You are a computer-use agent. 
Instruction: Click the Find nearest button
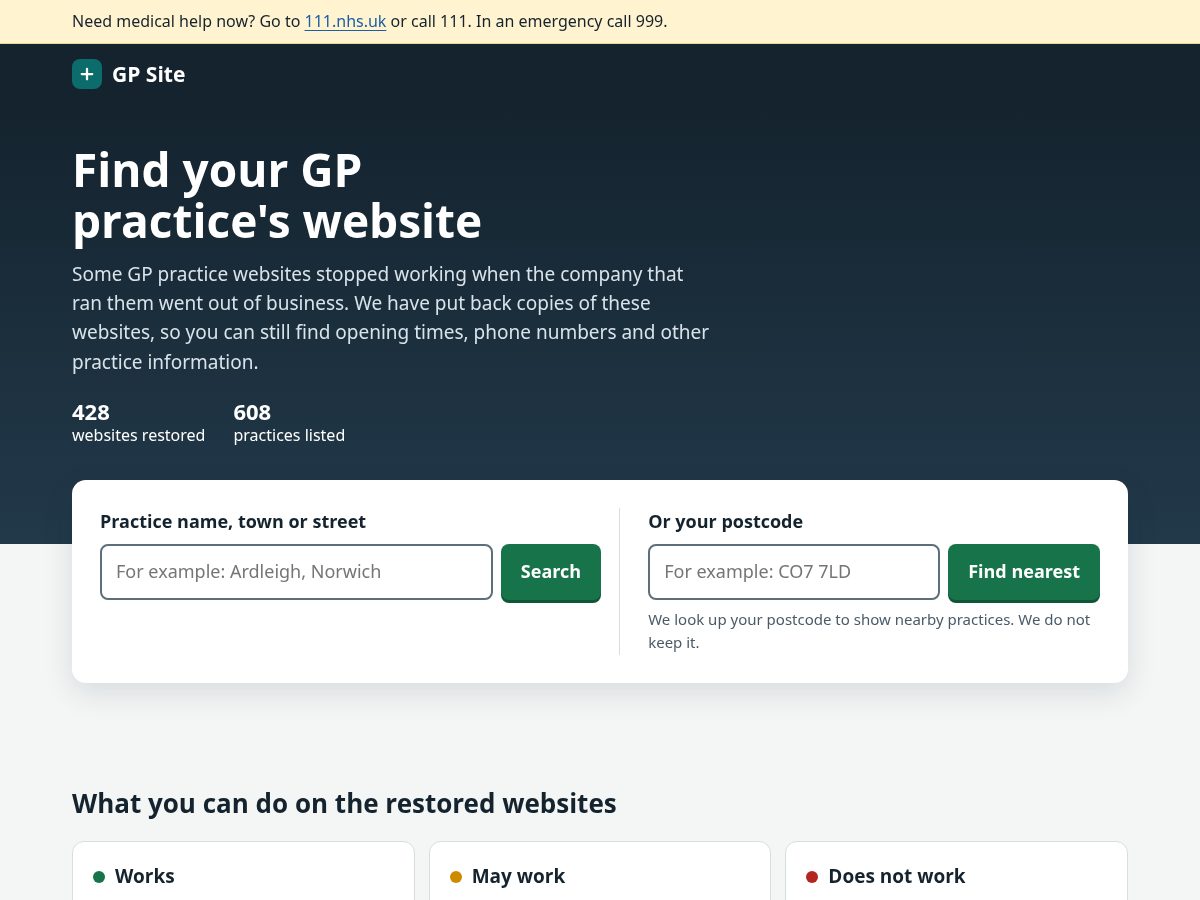tap(1024, 572)
